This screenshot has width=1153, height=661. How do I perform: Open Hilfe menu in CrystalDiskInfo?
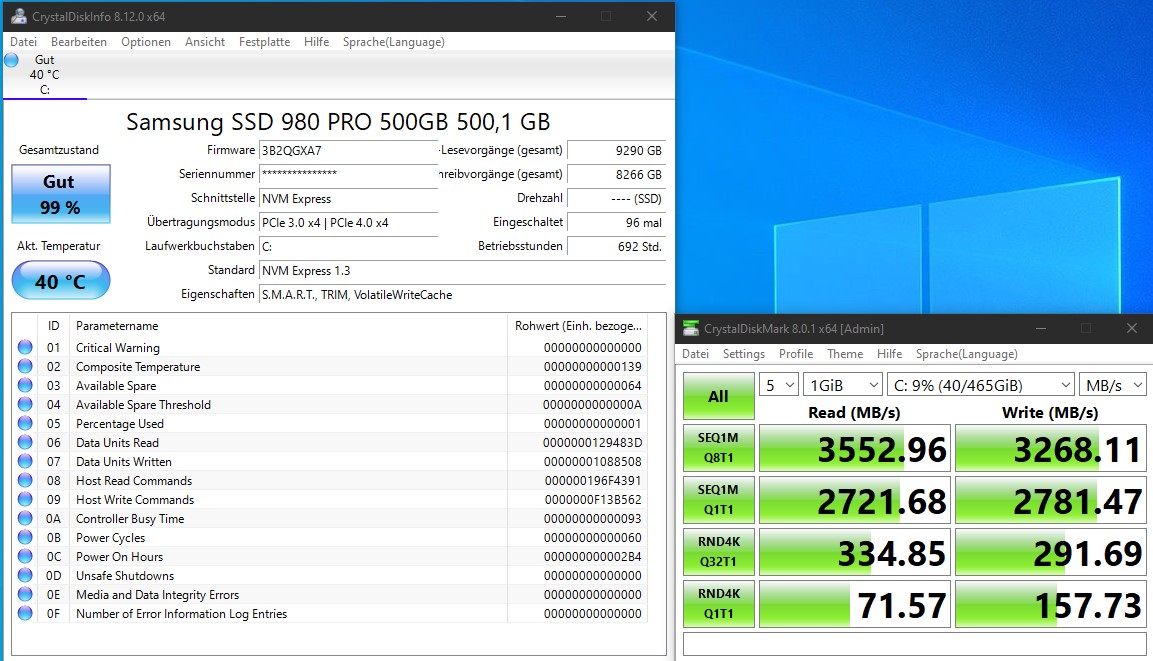(316, 42)
